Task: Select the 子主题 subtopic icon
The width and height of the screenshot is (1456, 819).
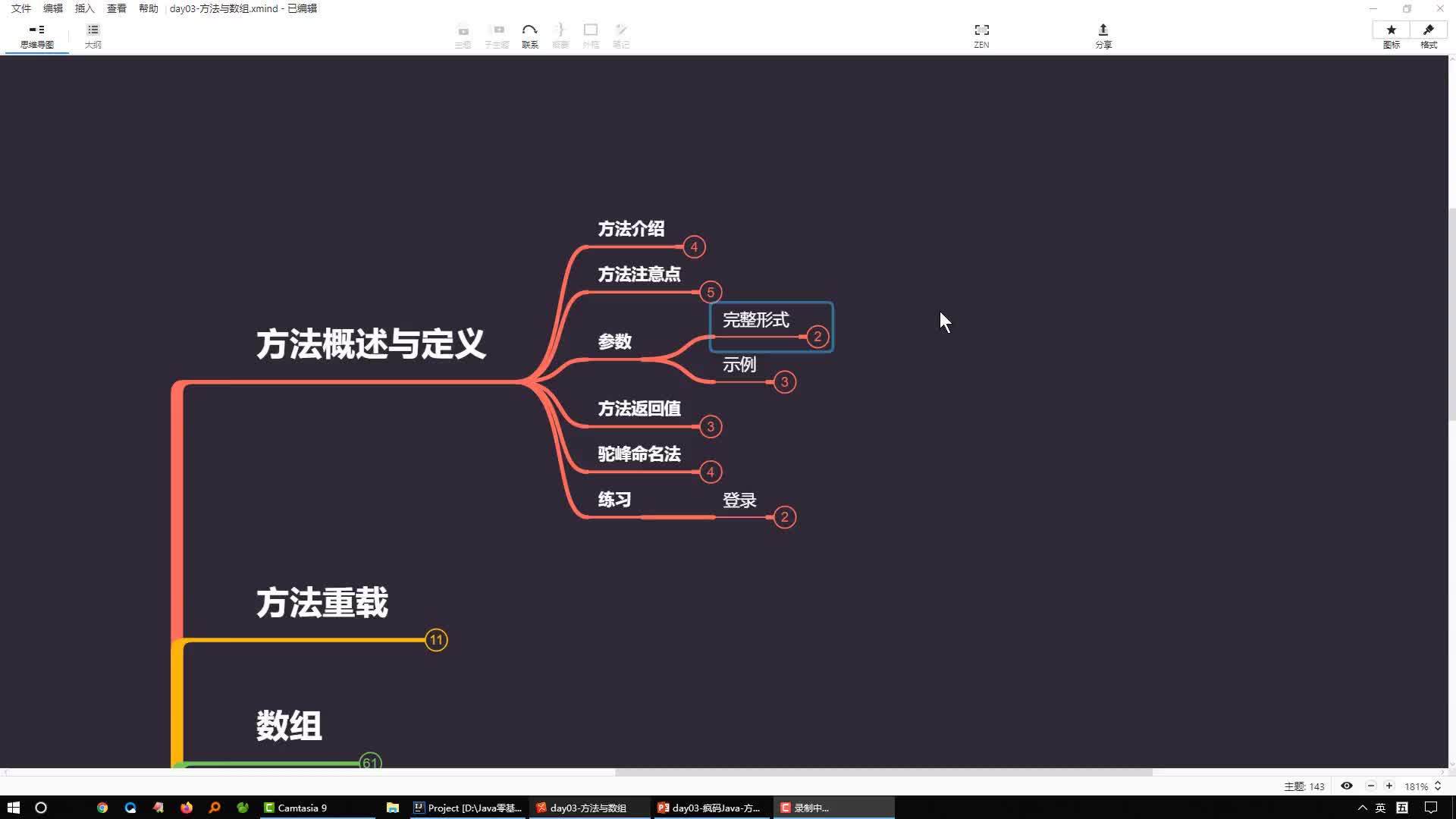Action: click(x=497, y=35)
